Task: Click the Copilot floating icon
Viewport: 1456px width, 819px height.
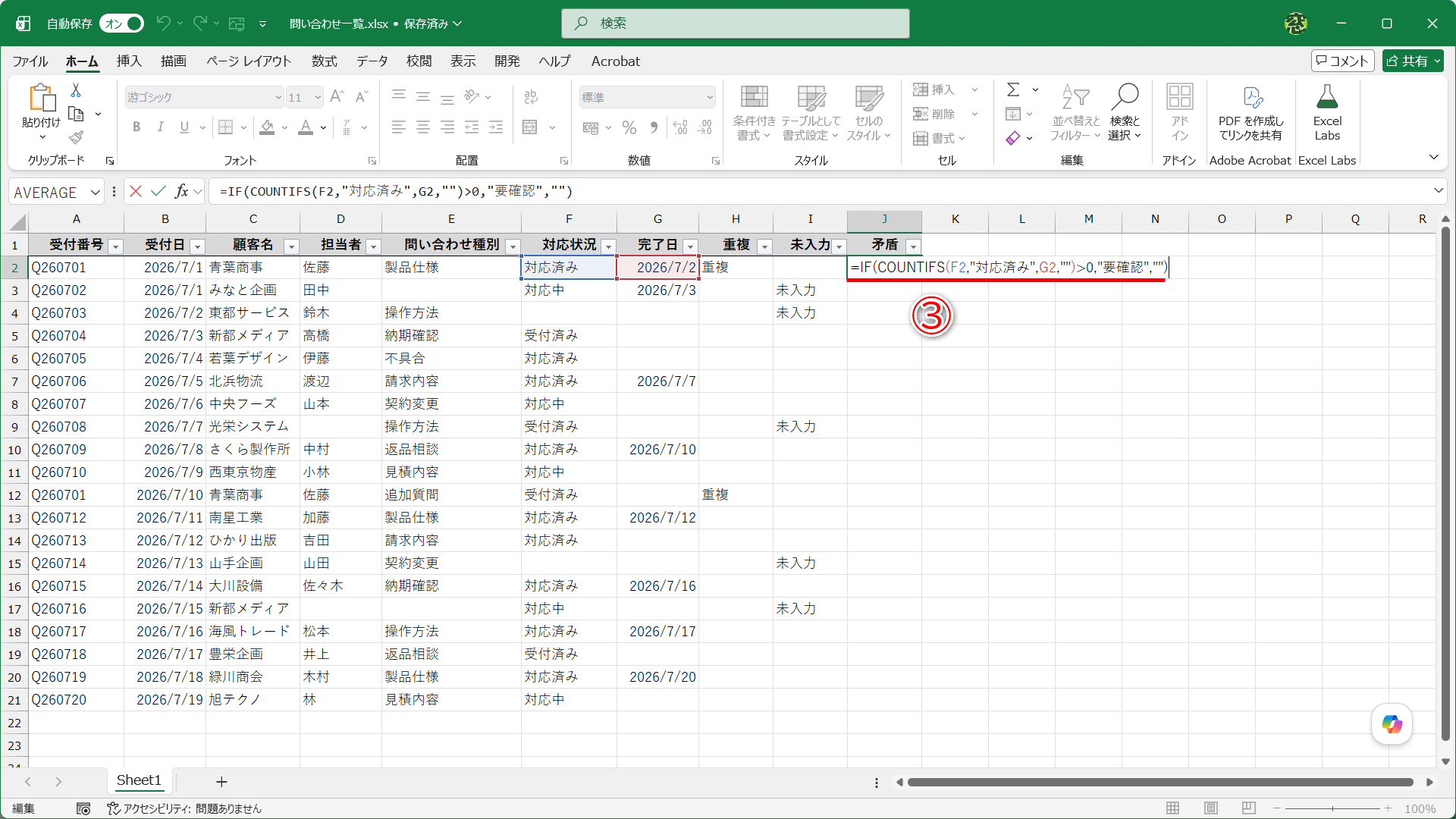Action: point(1392,724)
